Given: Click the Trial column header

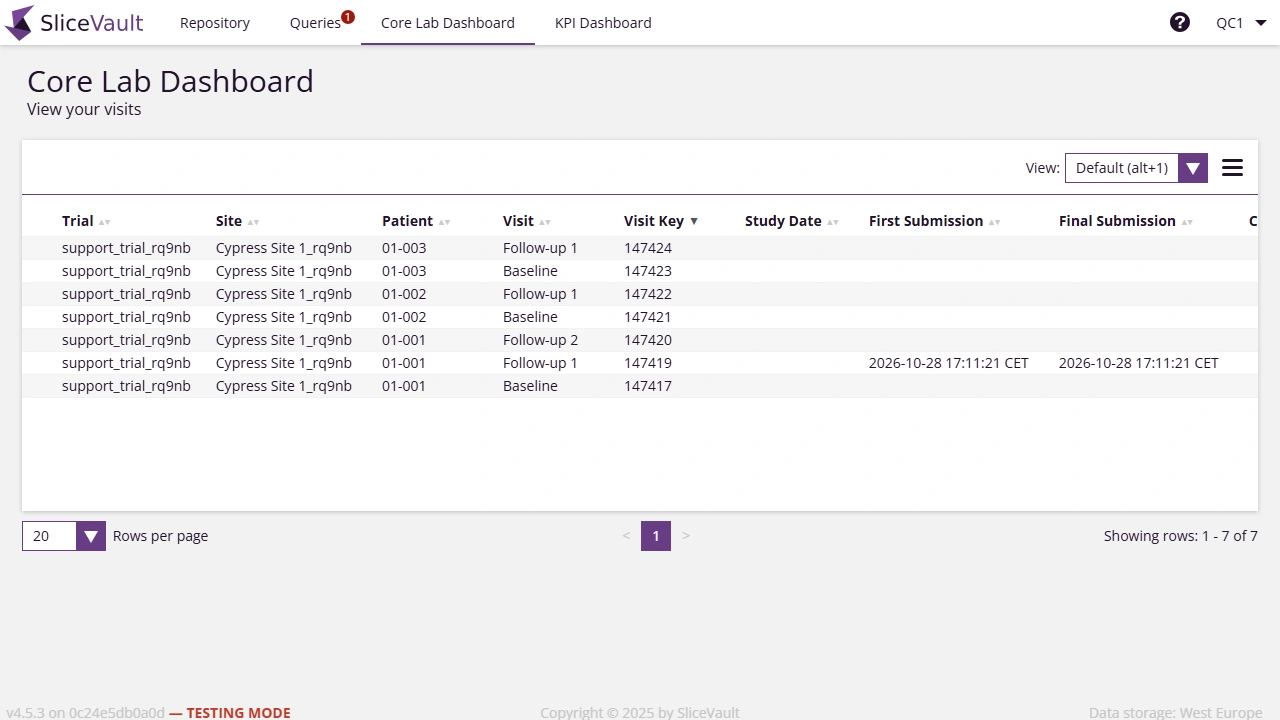Looking at the screenshot, I should click(77, 221).
